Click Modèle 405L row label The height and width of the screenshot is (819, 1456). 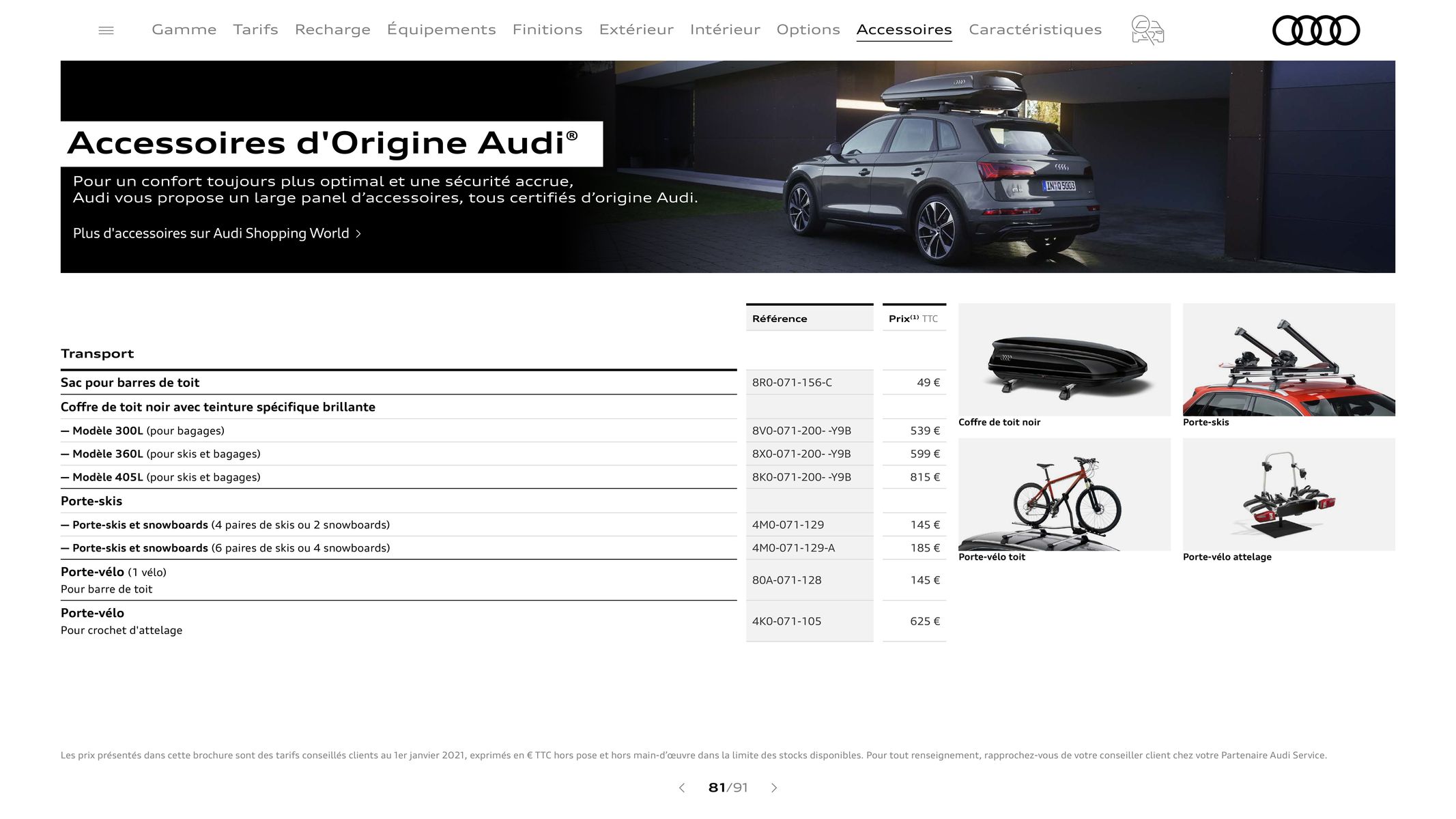tap(160, 477)
